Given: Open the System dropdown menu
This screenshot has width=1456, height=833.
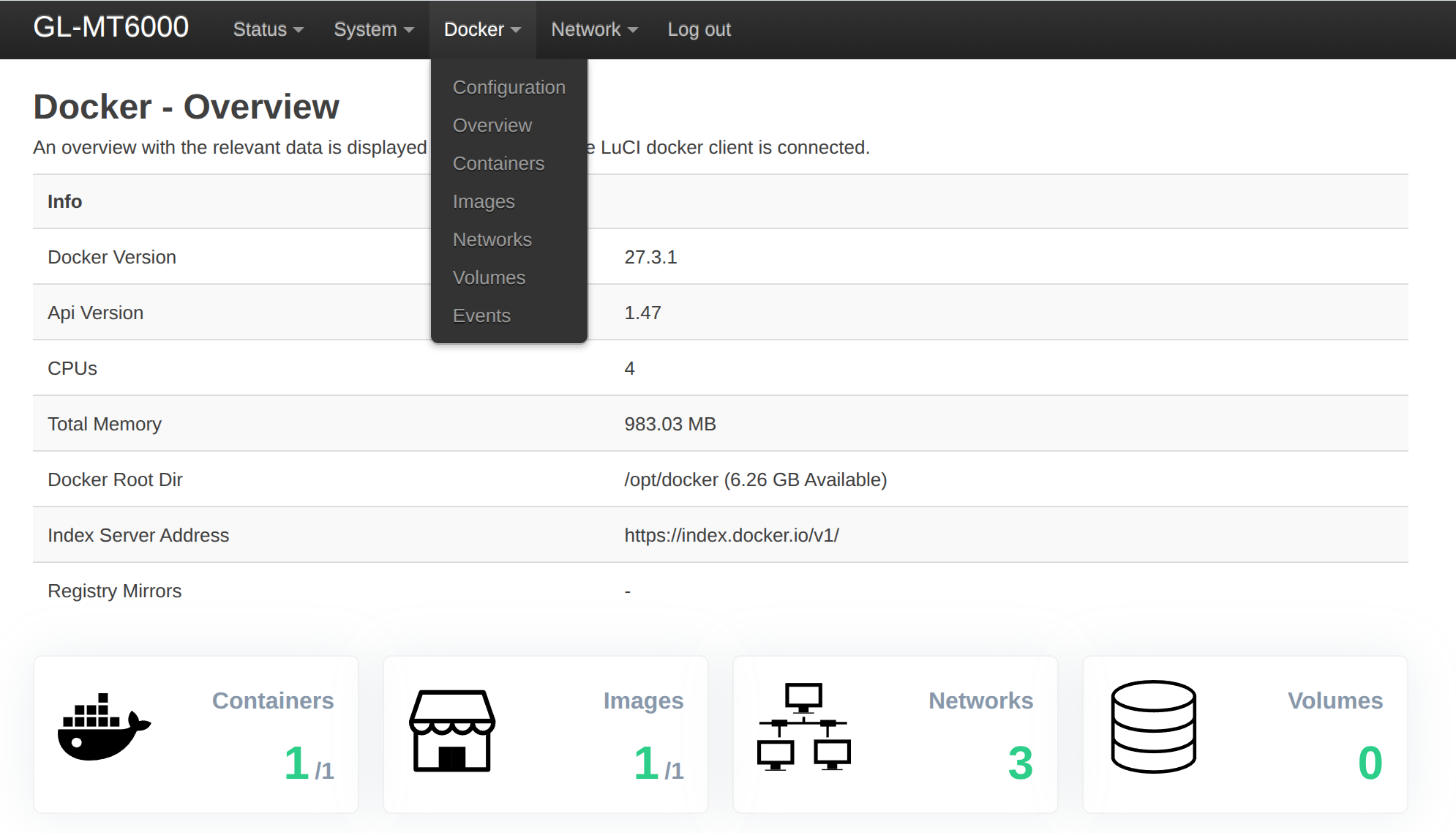Looking at the screenshot, I should click(x=374, y=29).
